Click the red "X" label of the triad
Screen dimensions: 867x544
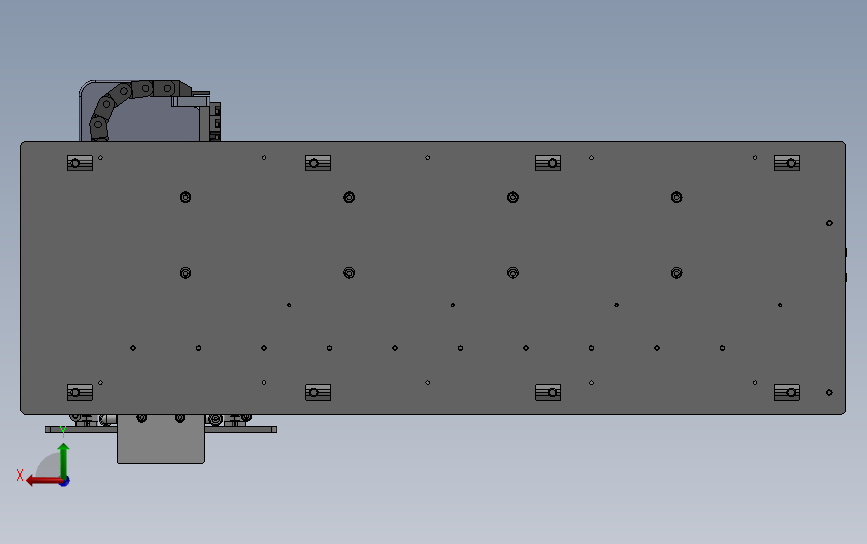coord(20,475)
